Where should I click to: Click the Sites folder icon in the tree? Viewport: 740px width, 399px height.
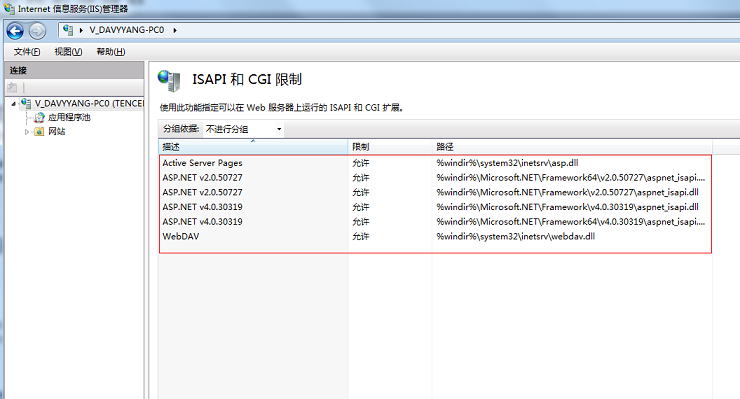(x=39, y=131)
